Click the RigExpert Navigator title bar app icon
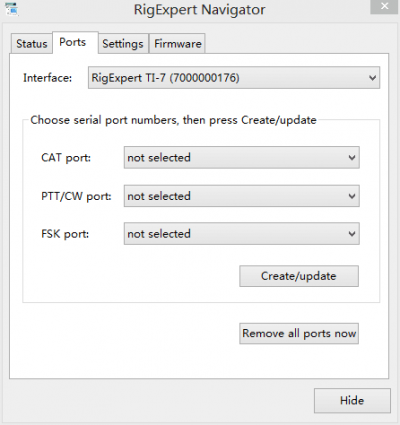The height and width of the screenshot is (425, 400). click(12, 9)
